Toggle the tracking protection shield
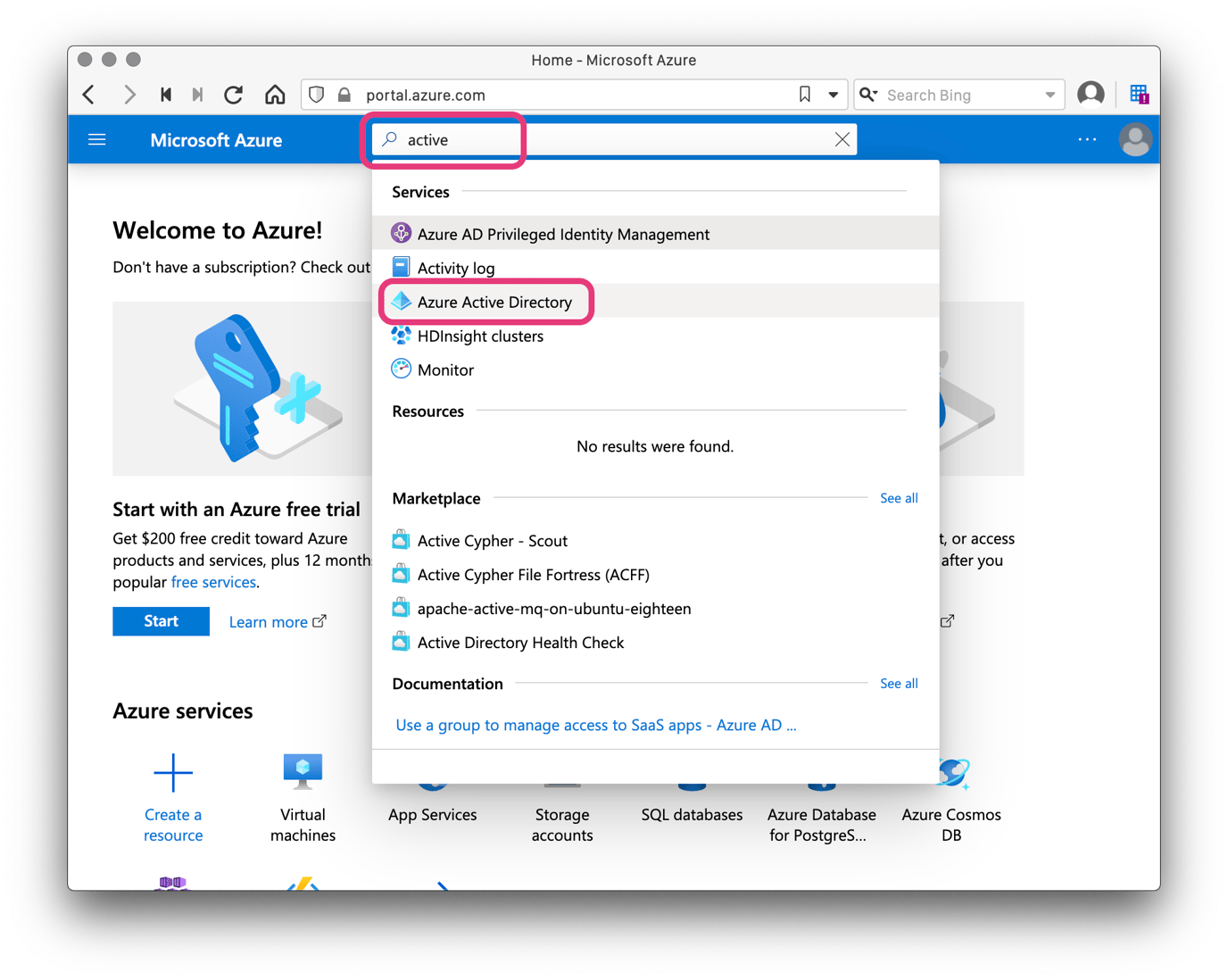1228x980 pixels. click(x=317, y=94)
